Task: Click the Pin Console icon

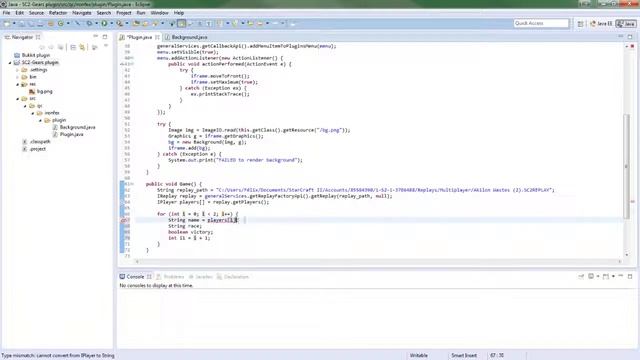Action: [581, 276]
